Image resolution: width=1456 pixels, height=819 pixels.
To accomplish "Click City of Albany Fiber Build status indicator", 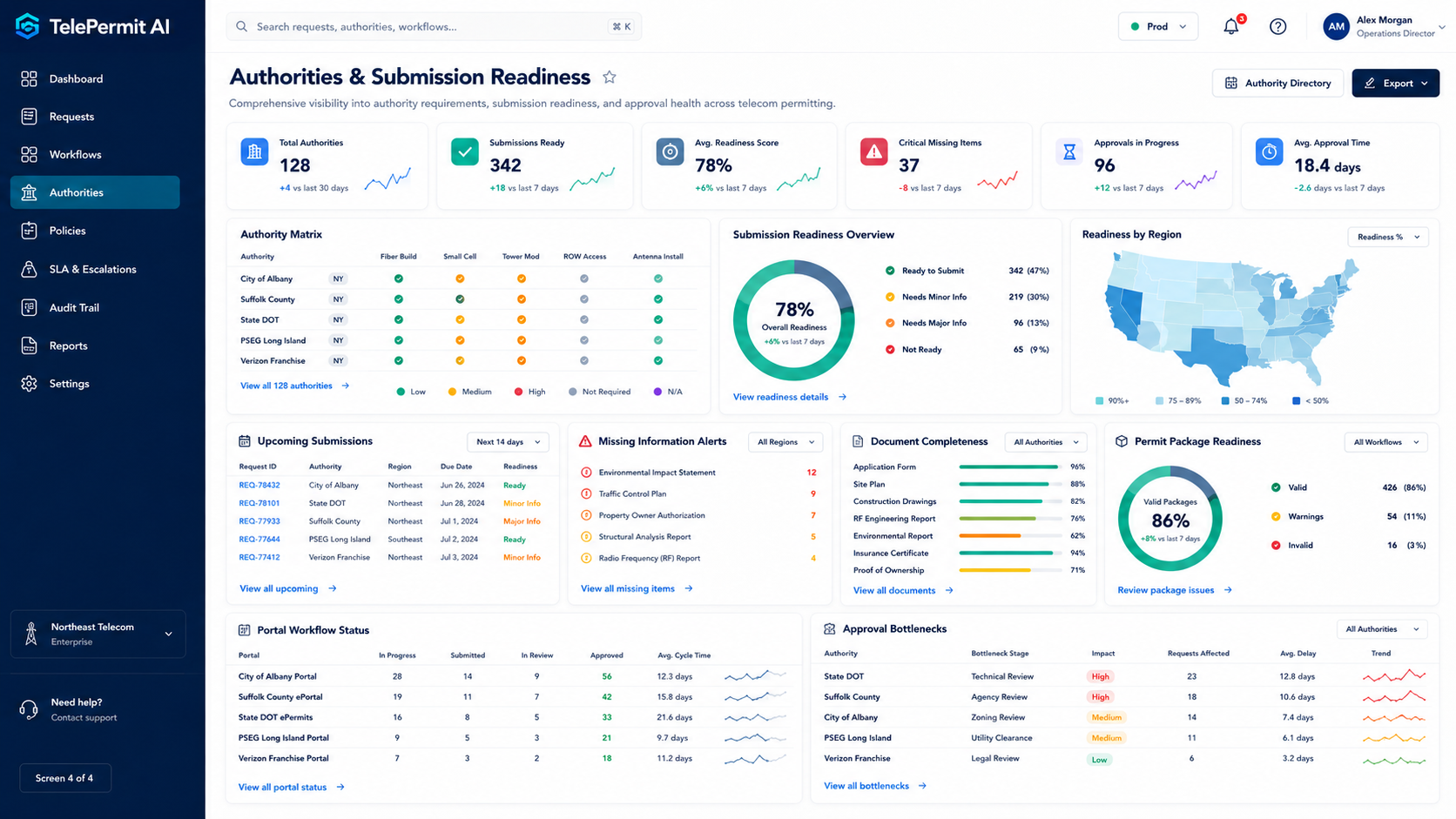I will point(398,279).
